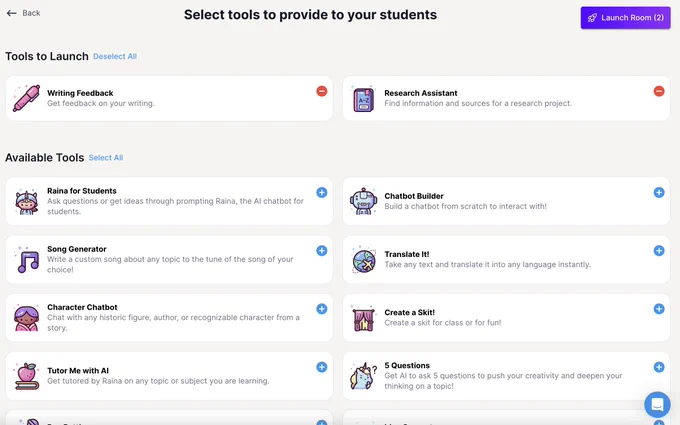Click the Chatbot Builder robot icon
Viewport: 680px width, 425px height.
[363, 201]
